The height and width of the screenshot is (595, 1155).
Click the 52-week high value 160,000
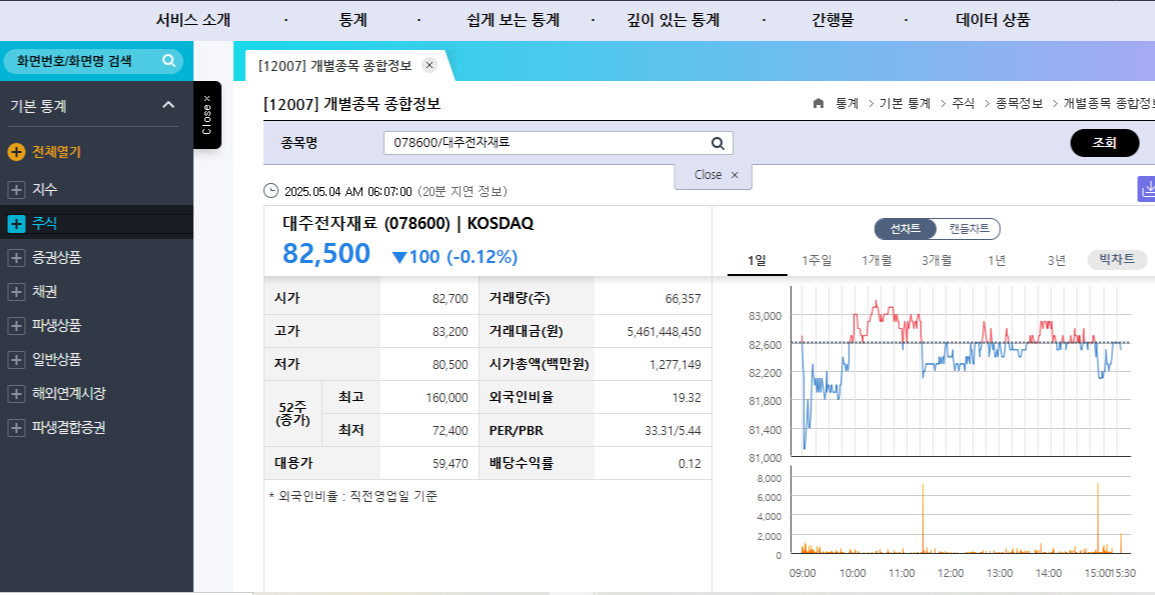446,398
